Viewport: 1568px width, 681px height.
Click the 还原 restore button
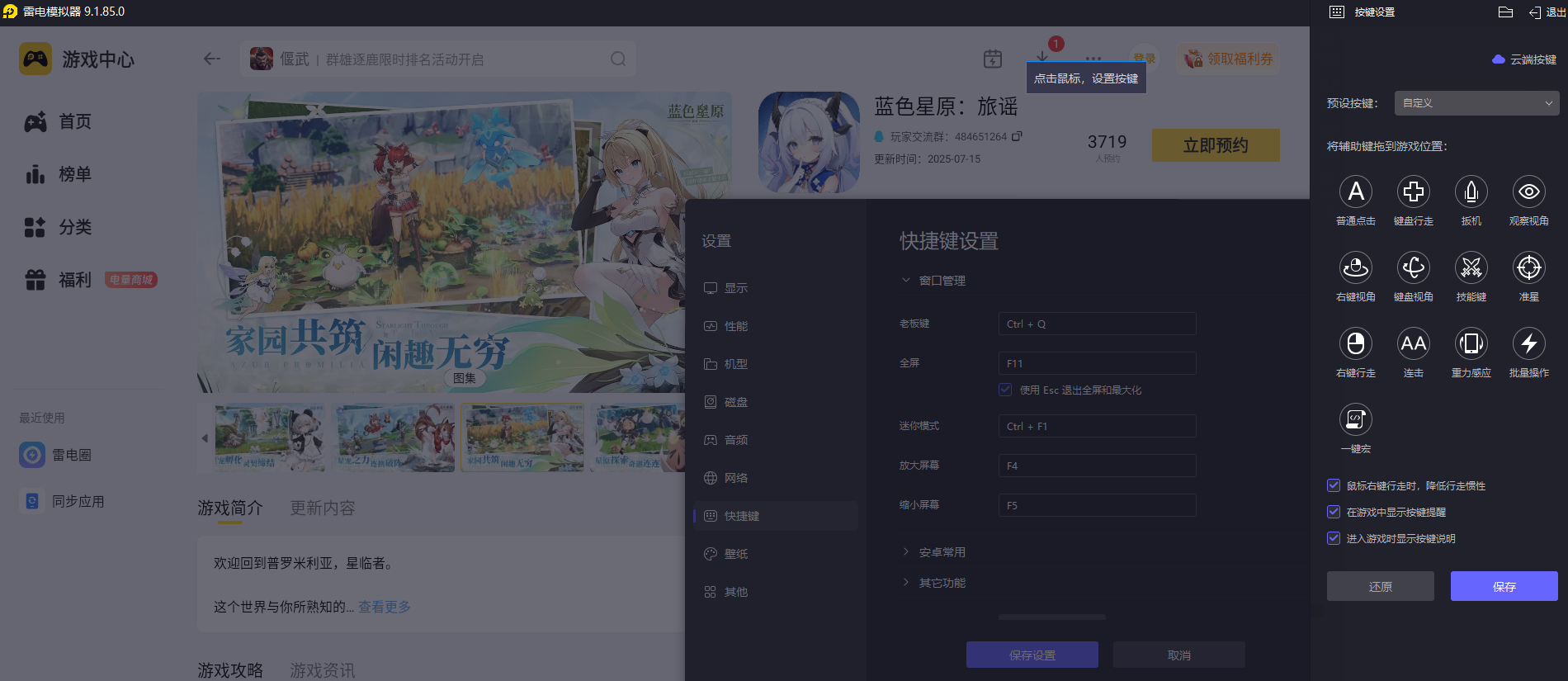pyautogui.click(x=1381, y=586)
